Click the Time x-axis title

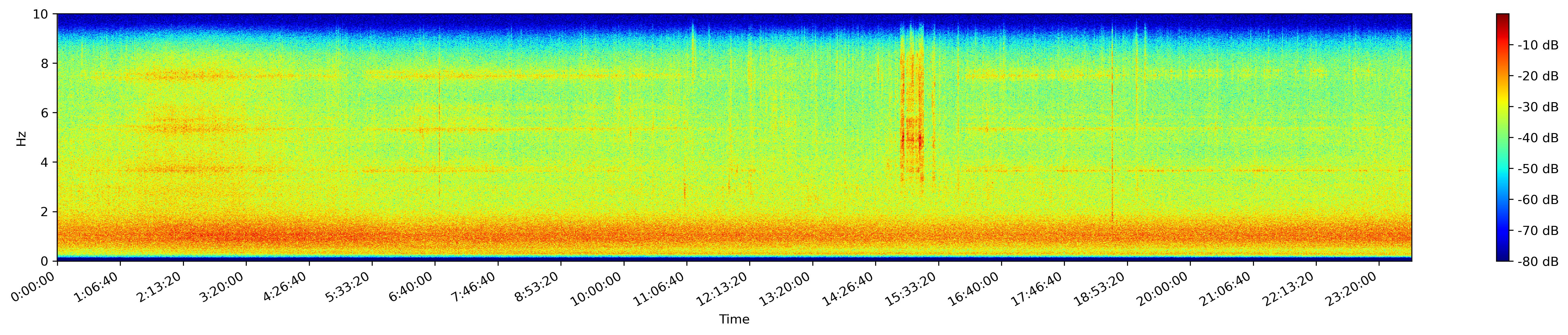coord(734,319)
